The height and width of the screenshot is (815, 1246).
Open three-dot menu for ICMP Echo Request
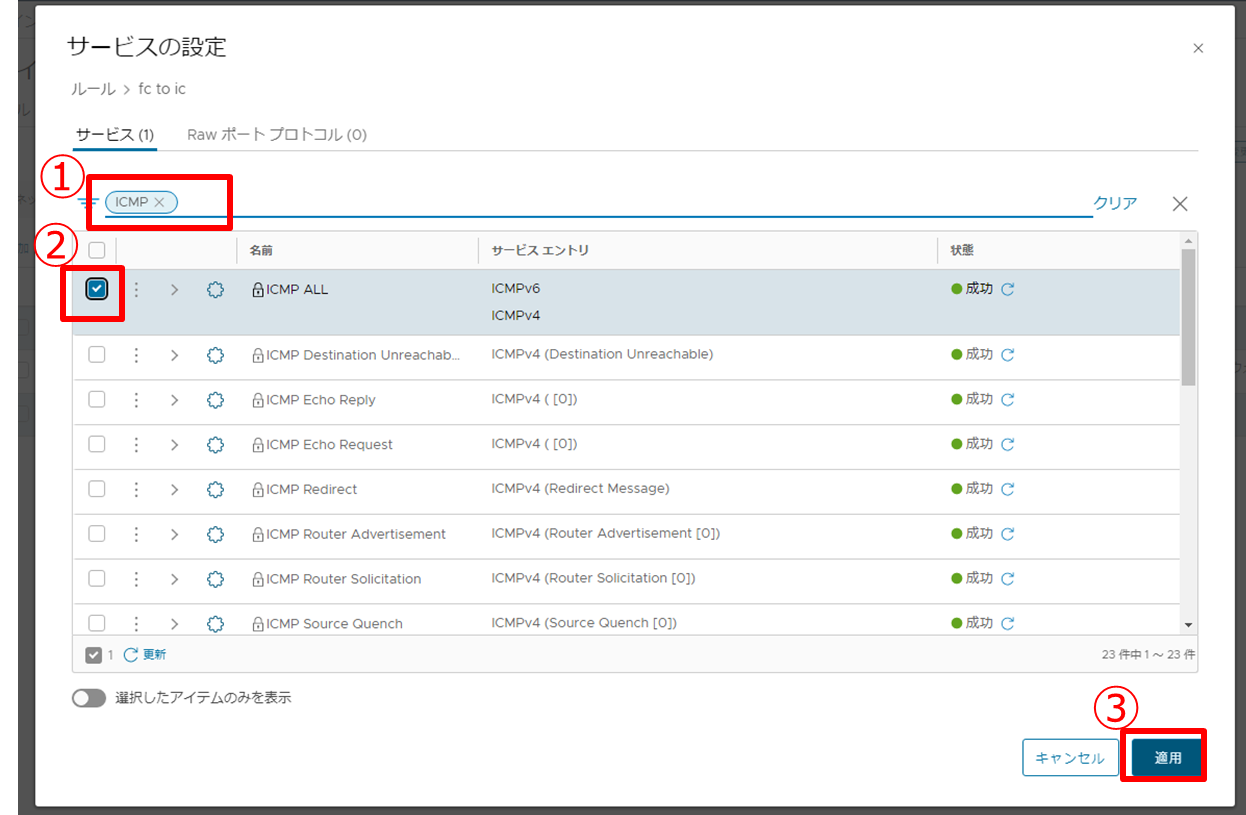(136, 444)
